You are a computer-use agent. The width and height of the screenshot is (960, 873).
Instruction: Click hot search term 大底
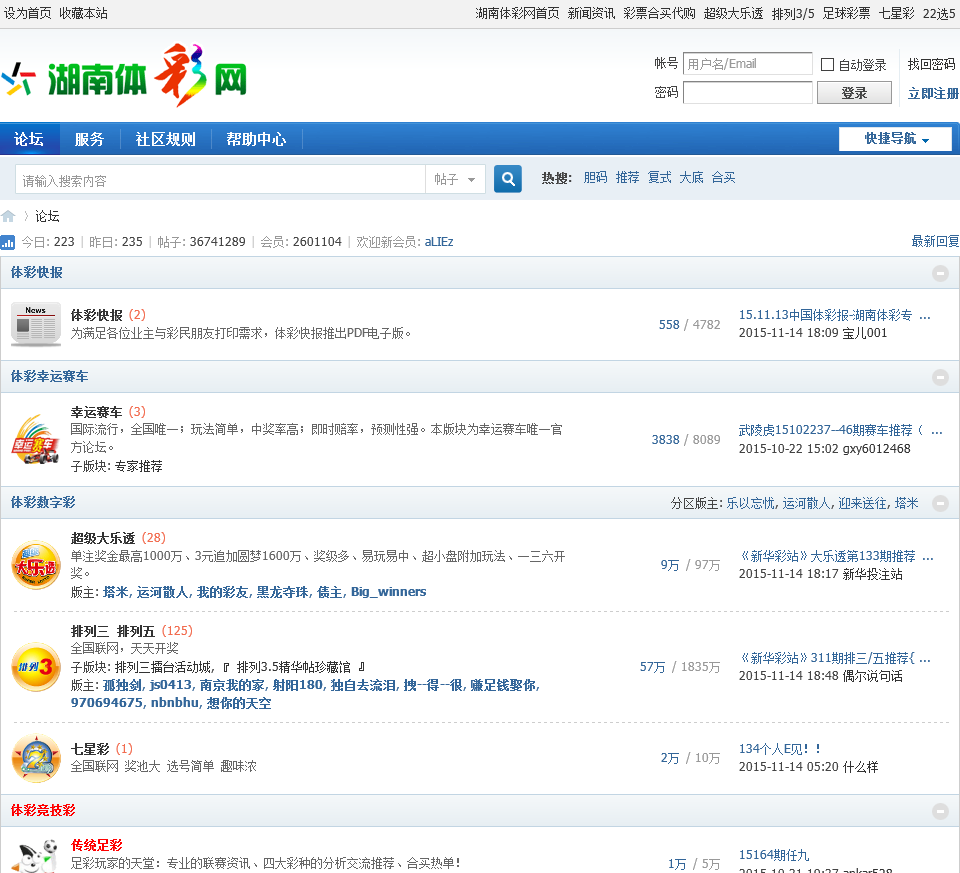[x=691, y=178]
